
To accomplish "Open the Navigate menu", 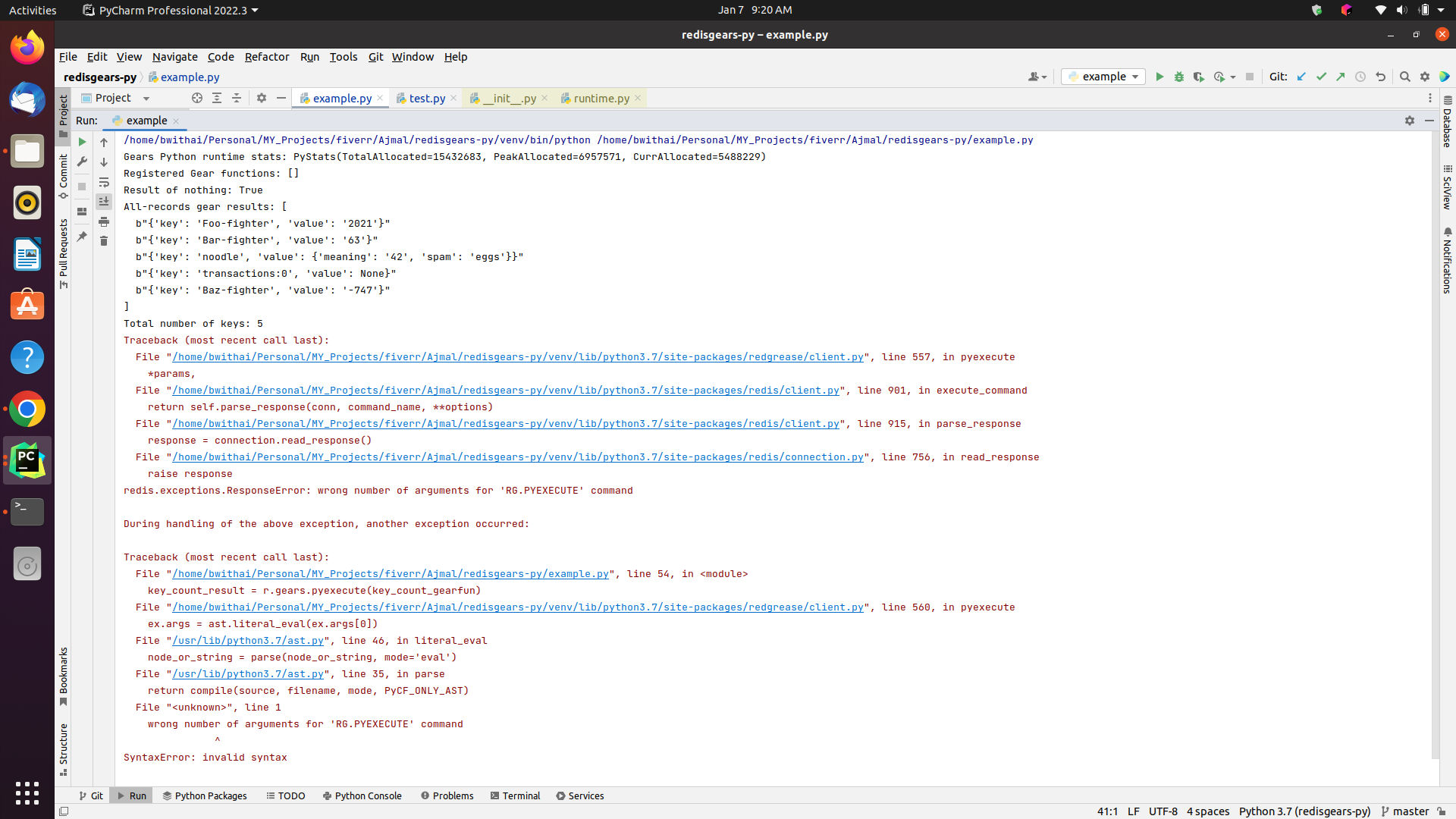I will (x=174, y=57).
